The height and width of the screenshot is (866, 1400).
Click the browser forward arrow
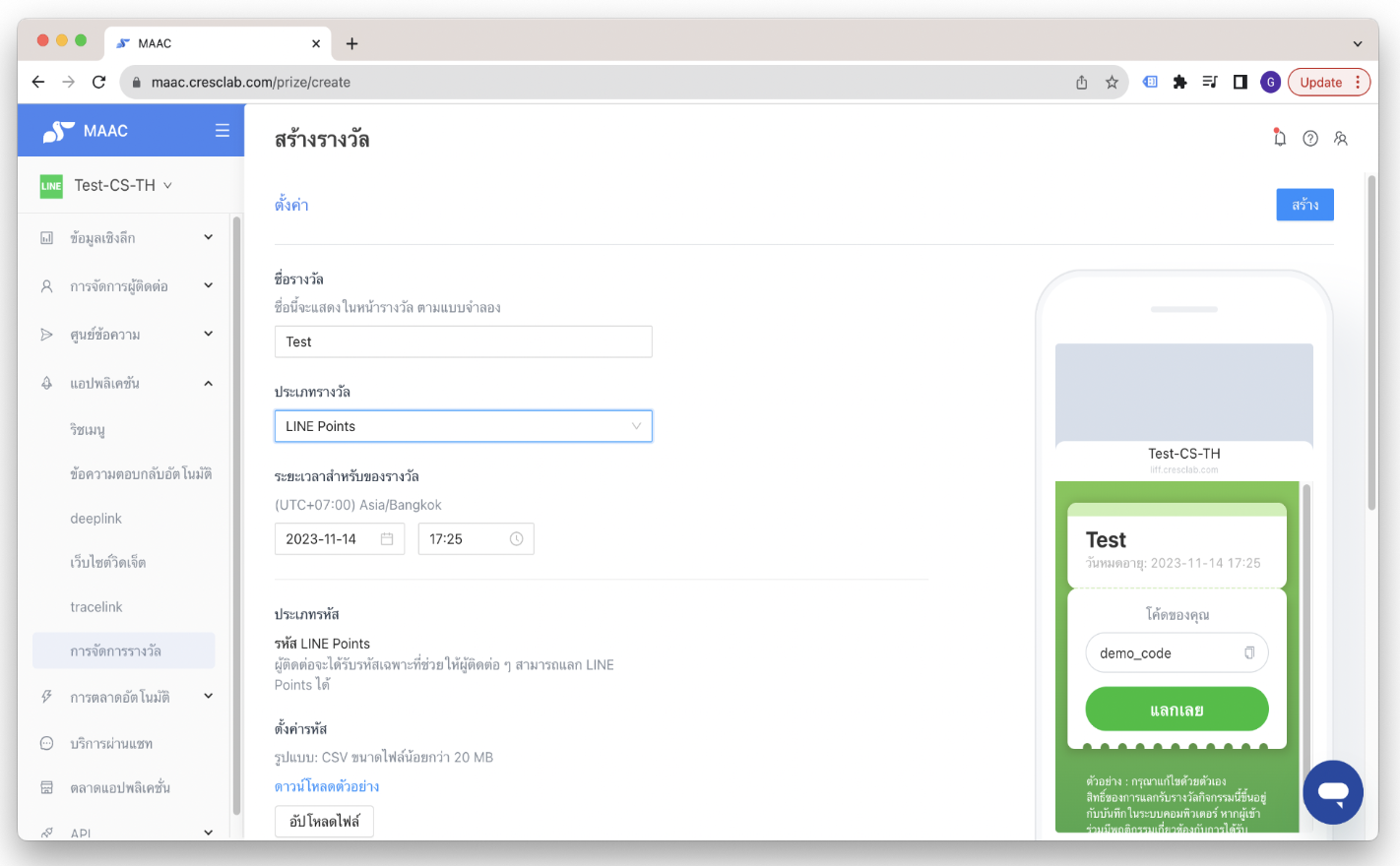(68, 83)
